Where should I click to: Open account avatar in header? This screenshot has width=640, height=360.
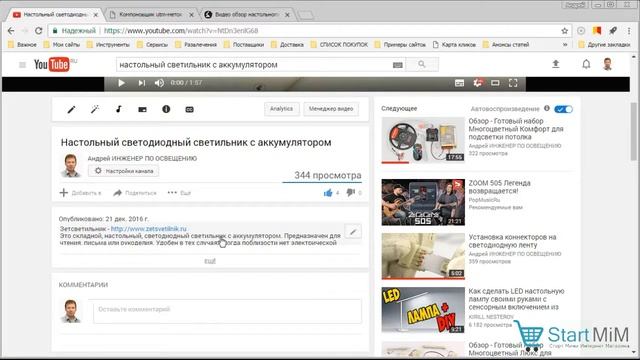(x=608, y=64)
